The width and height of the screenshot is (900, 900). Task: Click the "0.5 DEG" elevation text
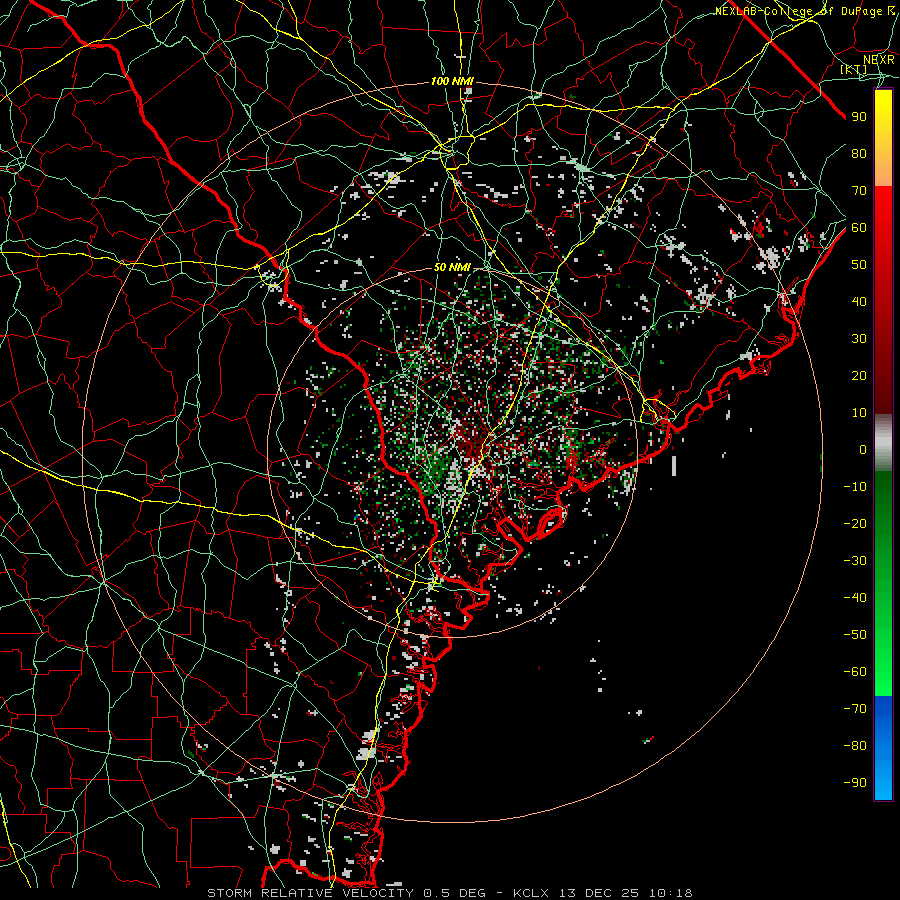coord(455,893)
